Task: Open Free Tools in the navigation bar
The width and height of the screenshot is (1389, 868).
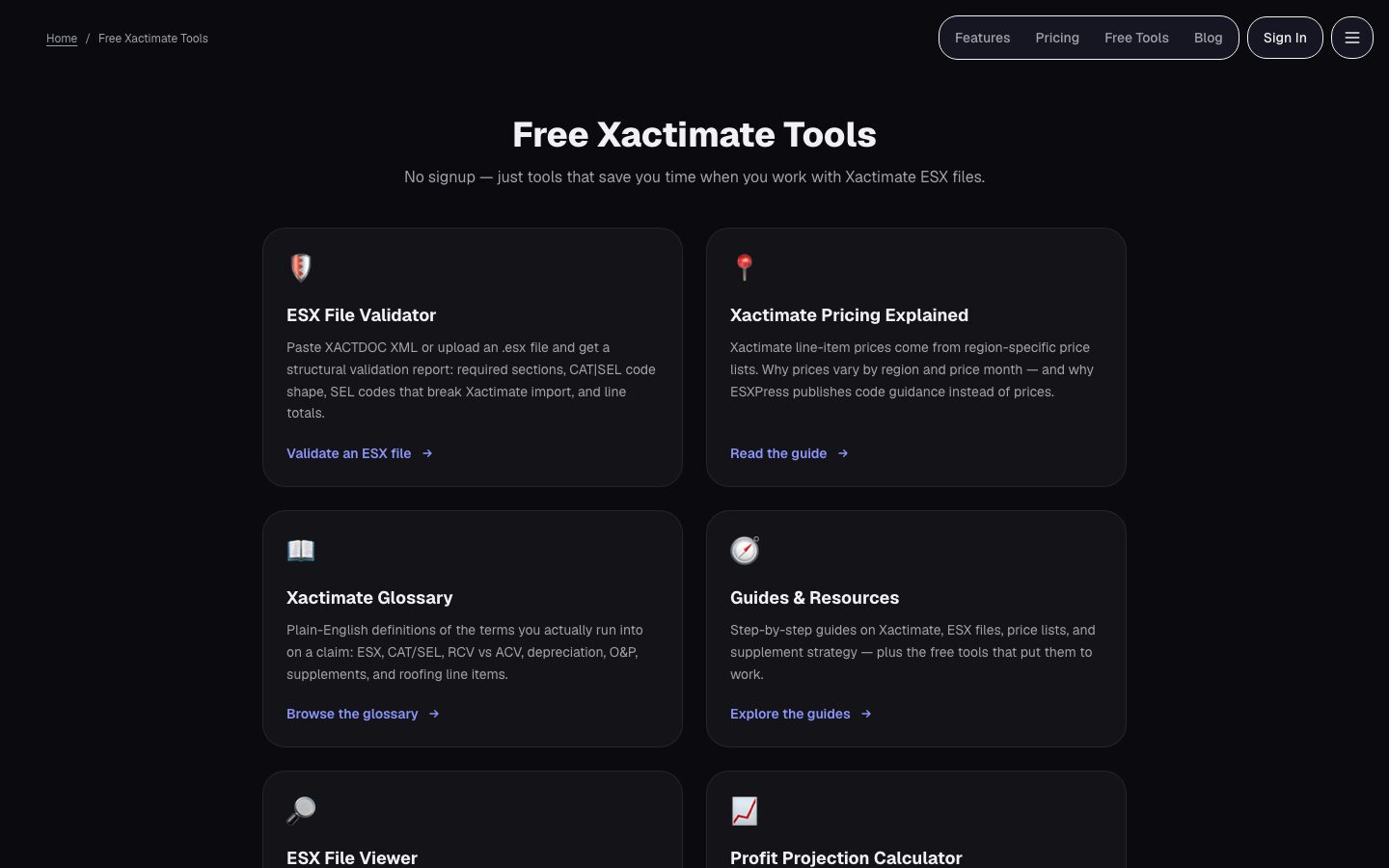Action: 1136,38
